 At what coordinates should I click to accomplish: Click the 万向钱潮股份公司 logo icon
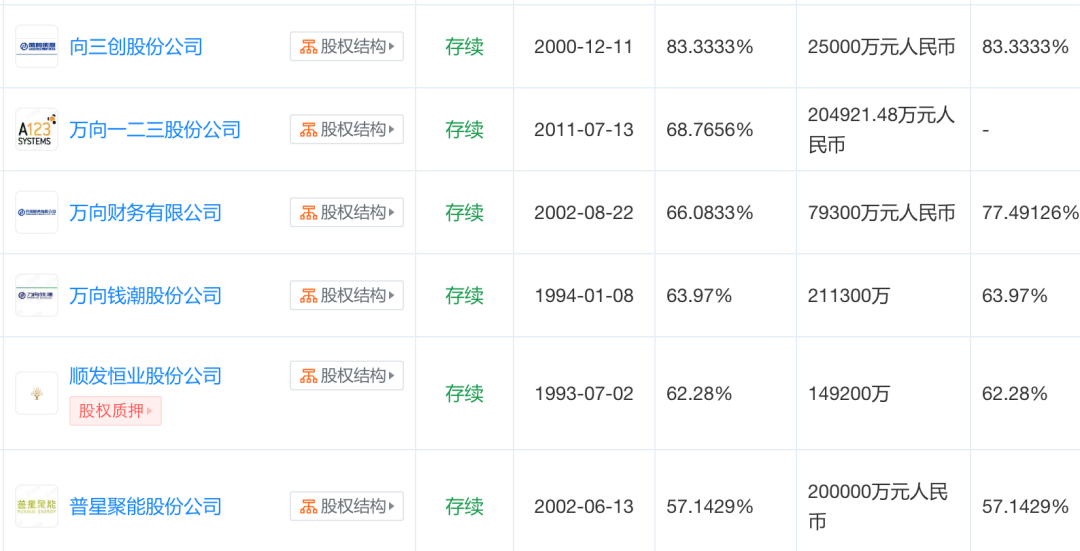[37, 296]
